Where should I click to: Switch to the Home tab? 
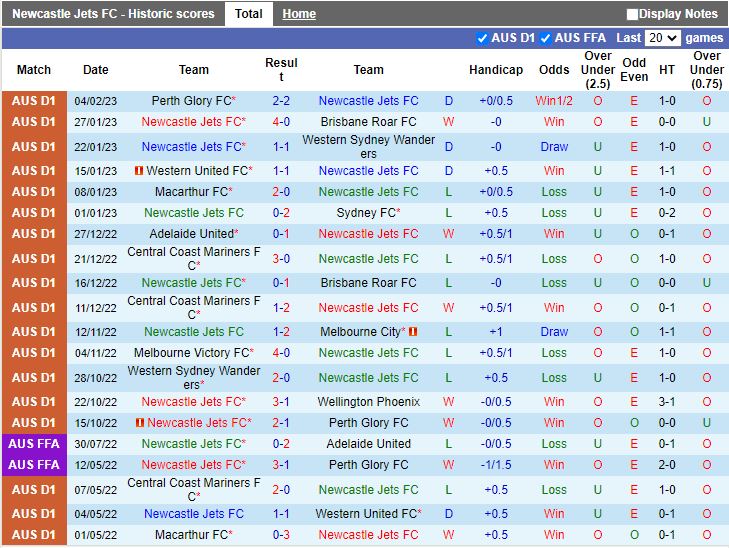pyautogui.click(x=298, y=14)
